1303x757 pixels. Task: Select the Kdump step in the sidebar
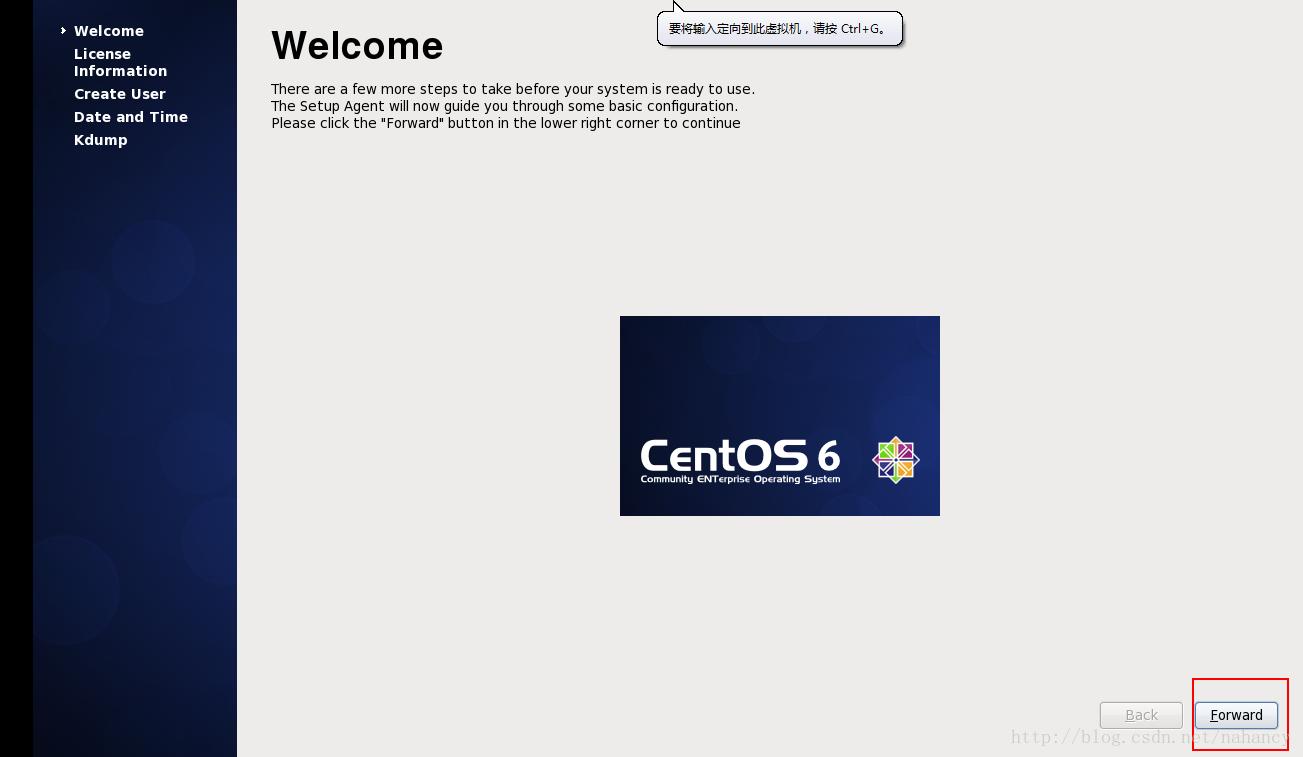coord(101,140)
